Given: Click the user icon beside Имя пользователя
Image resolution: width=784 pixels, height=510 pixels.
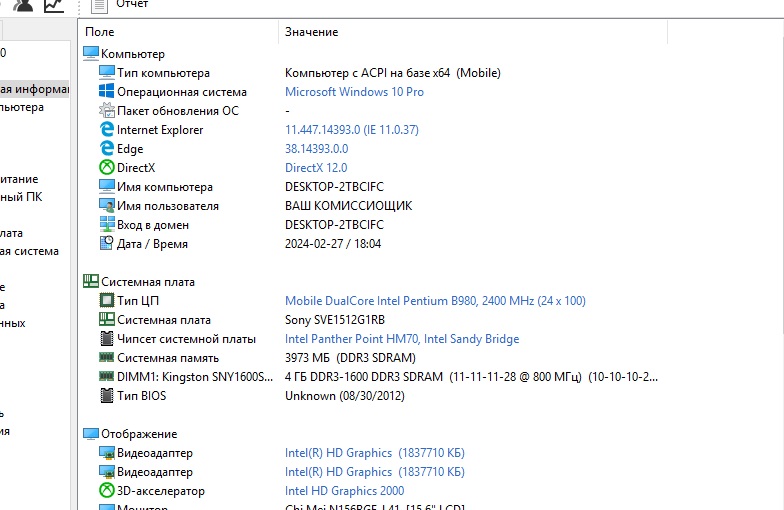Looking at the screenshot, I should point(106,205).
